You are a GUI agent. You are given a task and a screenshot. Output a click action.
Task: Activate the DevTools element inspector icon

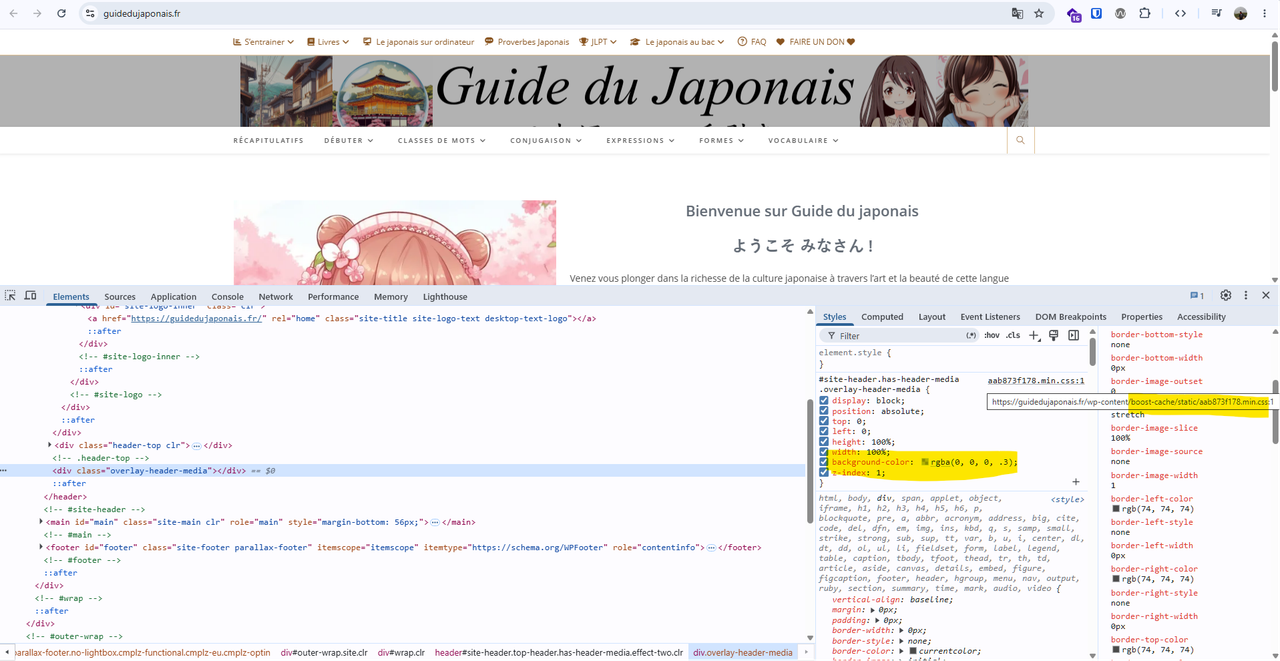pos(10,296)
